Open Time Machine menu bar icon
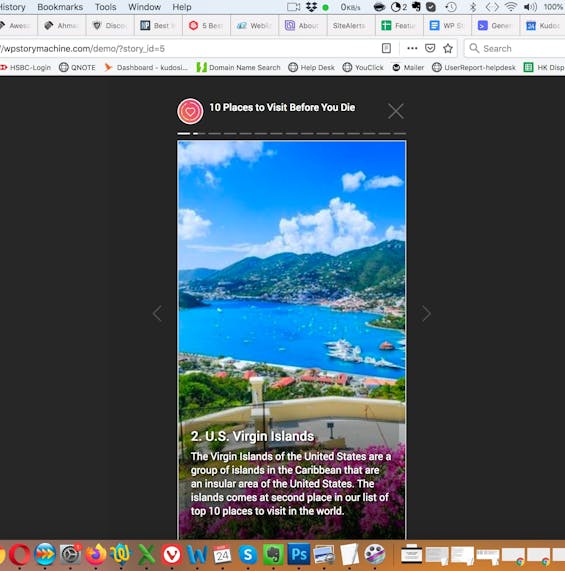The width and height of the screenshot is (565, 571). click(451, 7)
